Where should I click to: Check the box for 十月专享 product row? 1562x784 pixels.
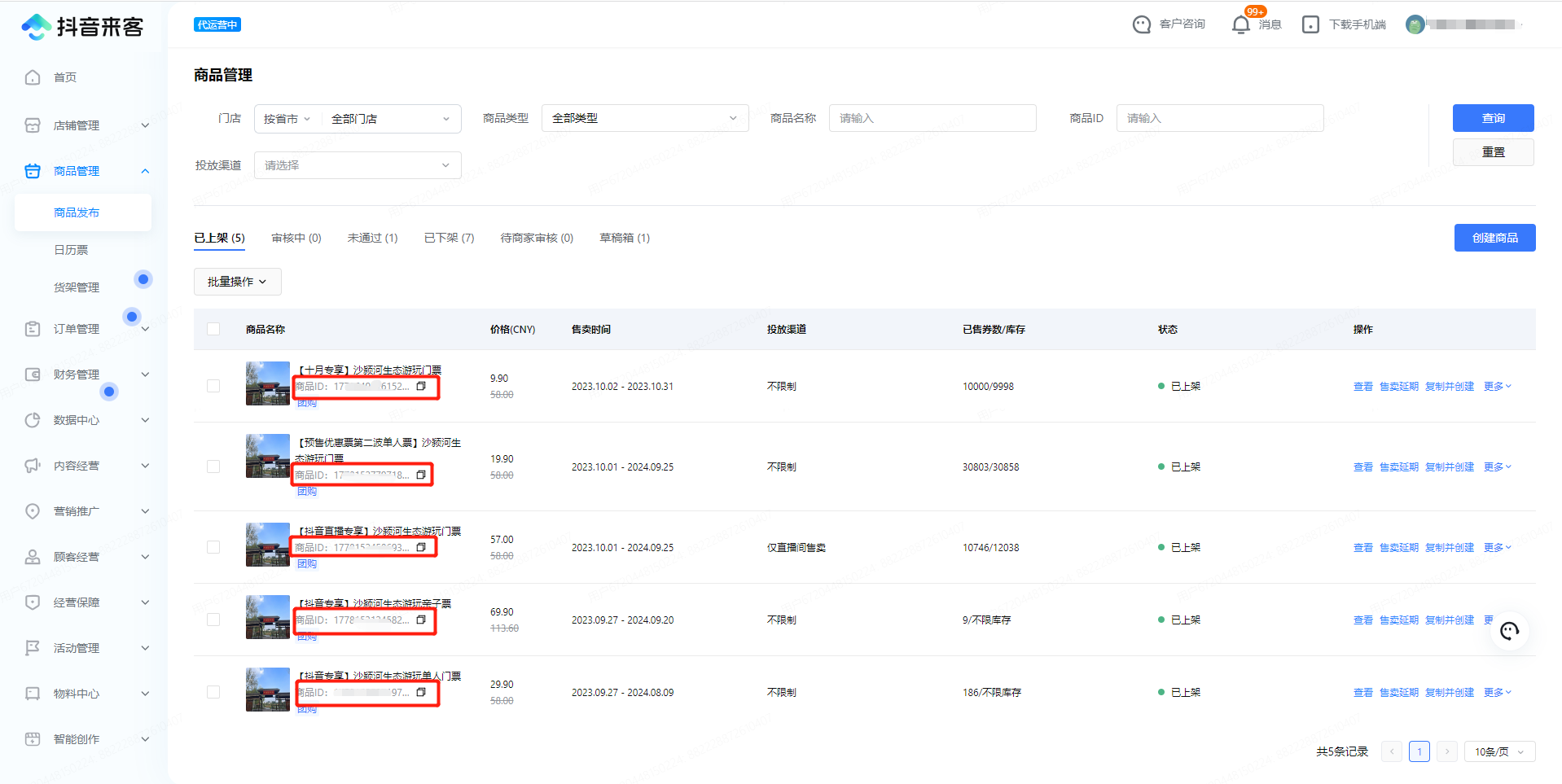[213, 386]
